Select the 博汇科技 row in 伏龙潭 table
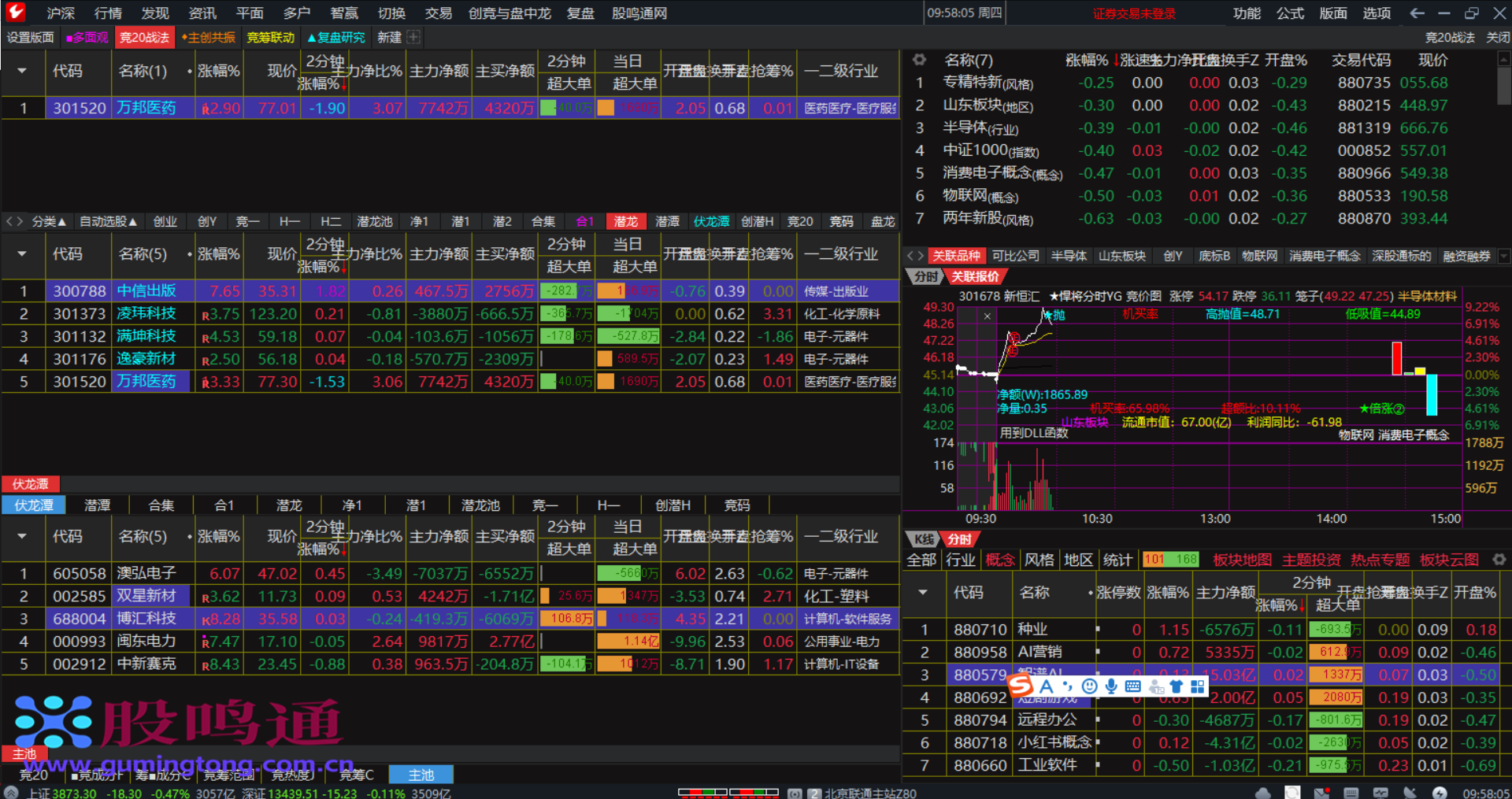This screenshot has height=799, width=1512. point(450,619)
